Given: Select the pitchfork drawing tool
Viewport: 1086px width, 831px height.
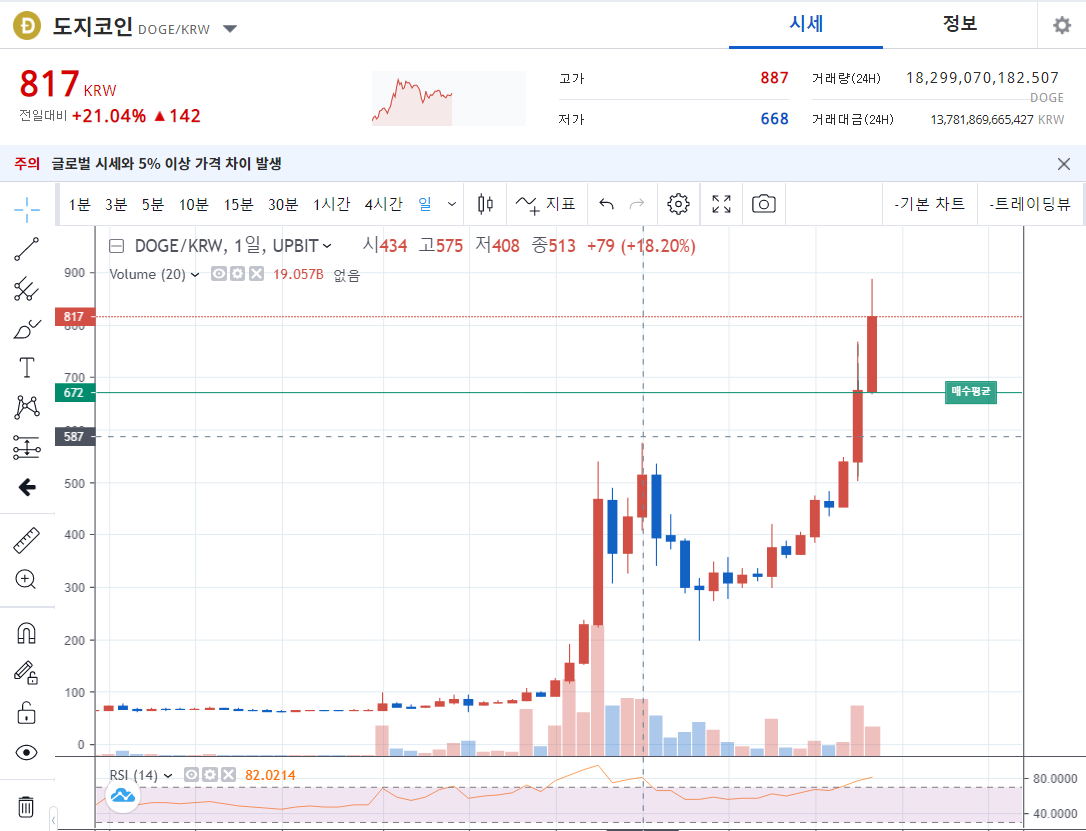Looking at the screenshot, I should coord(27,289).
